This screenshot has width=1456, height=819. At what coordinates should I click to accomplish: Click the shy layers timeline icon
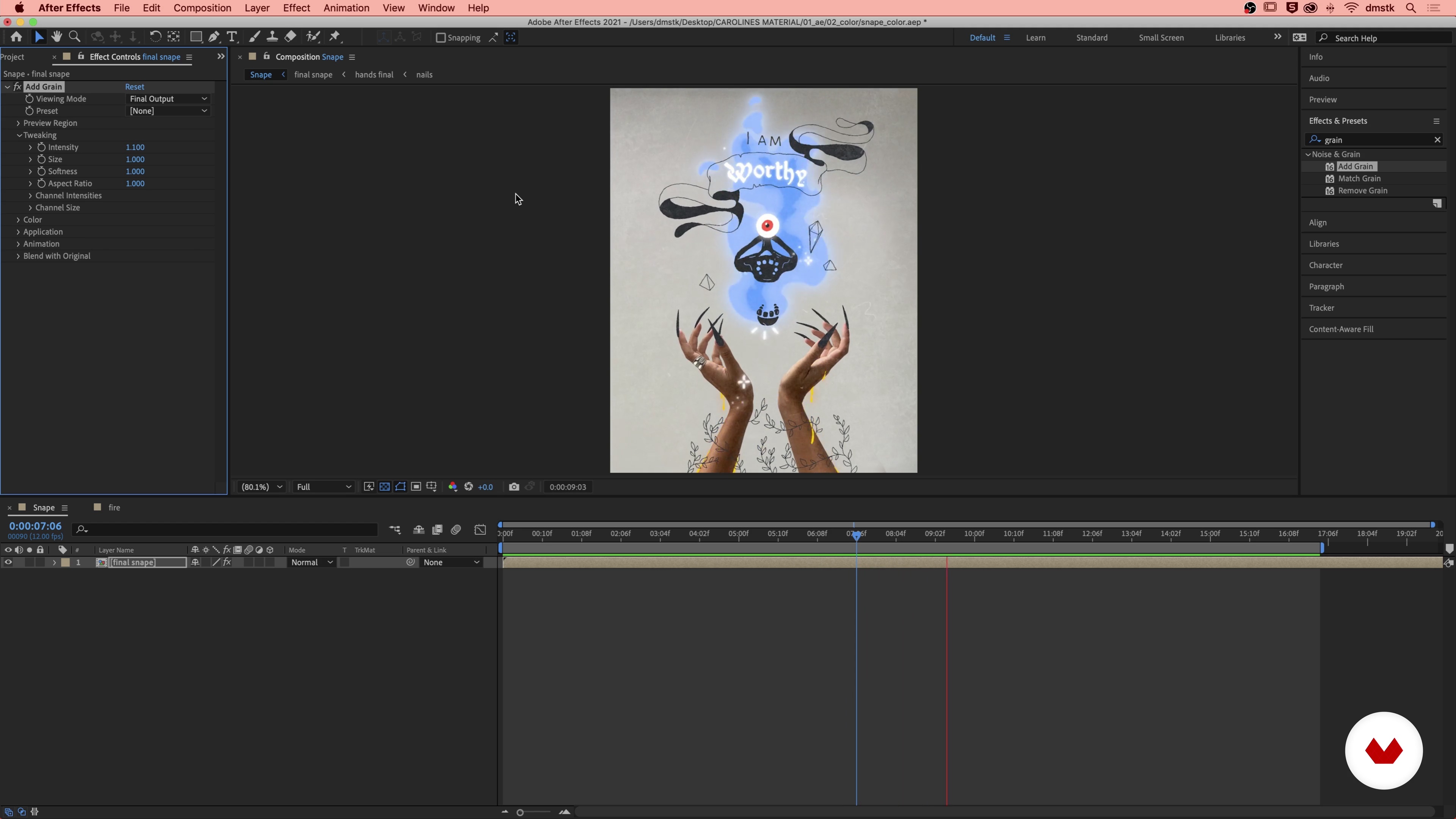pyautogui.click(x=418, y=530)
